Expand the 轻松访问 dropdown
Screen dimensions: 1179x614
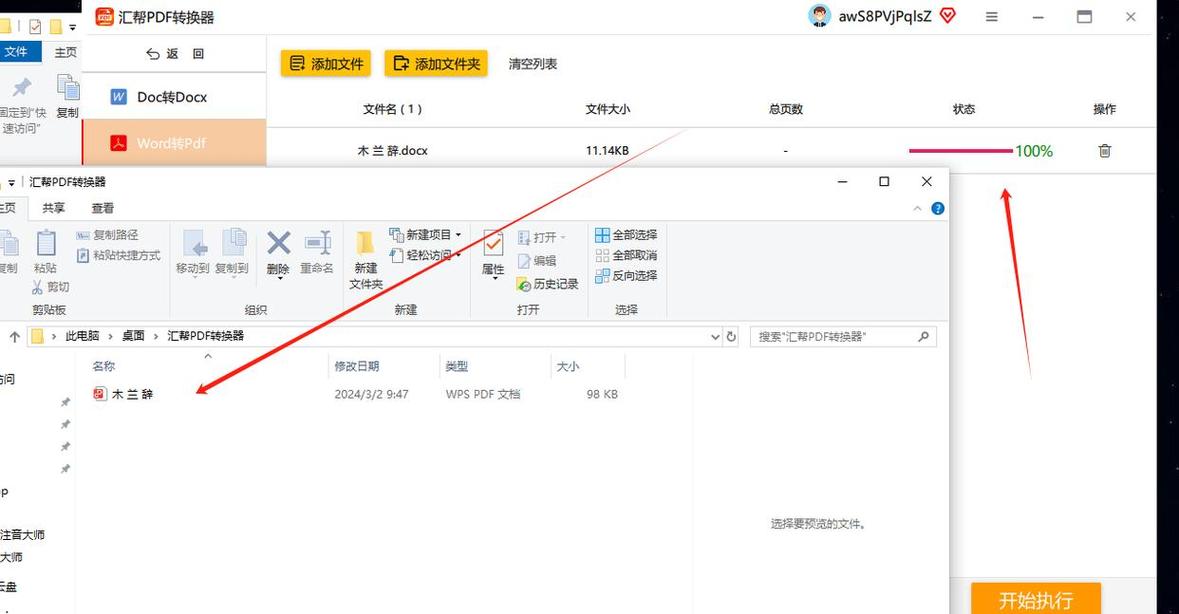pos(458,256)
